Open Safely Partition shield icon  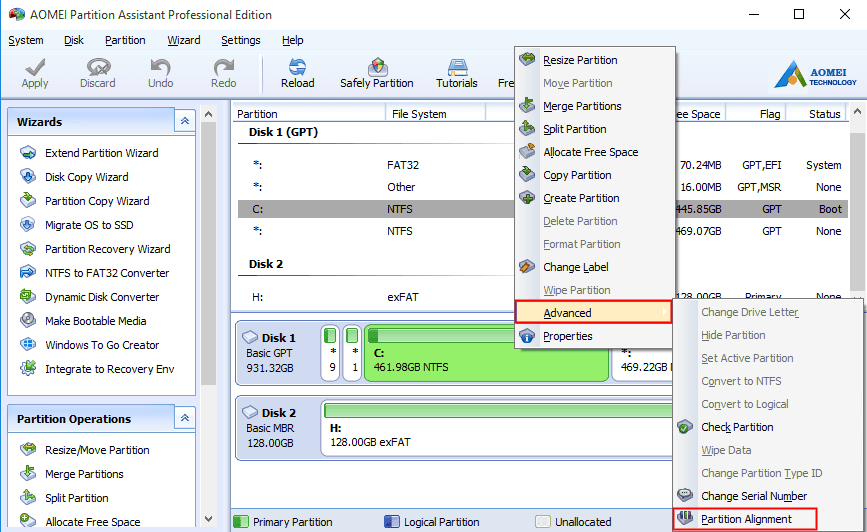pyautogui.click(x=377, y=67)
